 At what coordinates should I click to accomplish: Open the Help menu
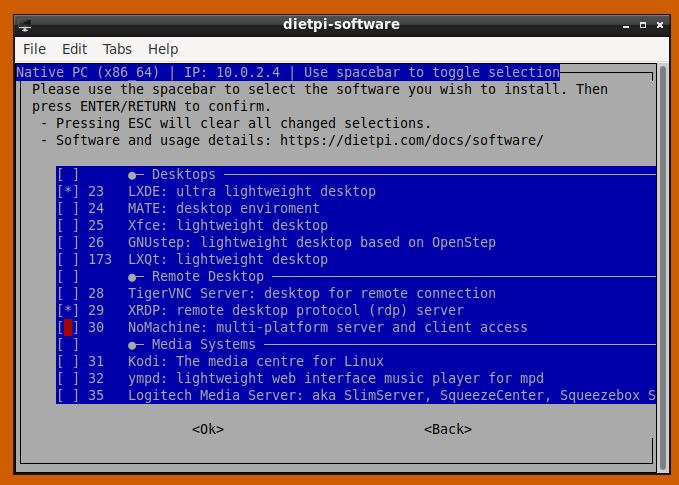(x=163, y=49)
